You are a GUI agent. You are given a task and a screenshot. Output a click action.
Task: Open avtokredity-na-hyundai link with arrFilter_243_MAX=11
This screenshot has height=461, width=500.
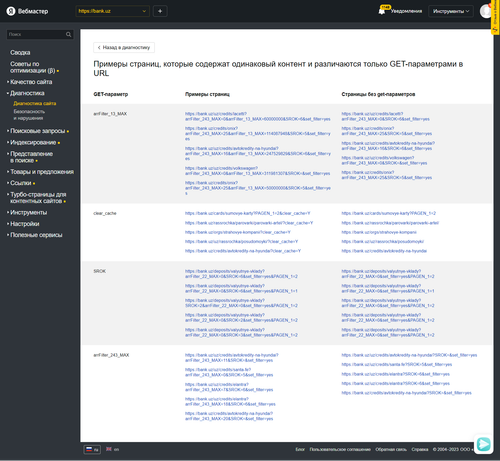tap(232, 358)
